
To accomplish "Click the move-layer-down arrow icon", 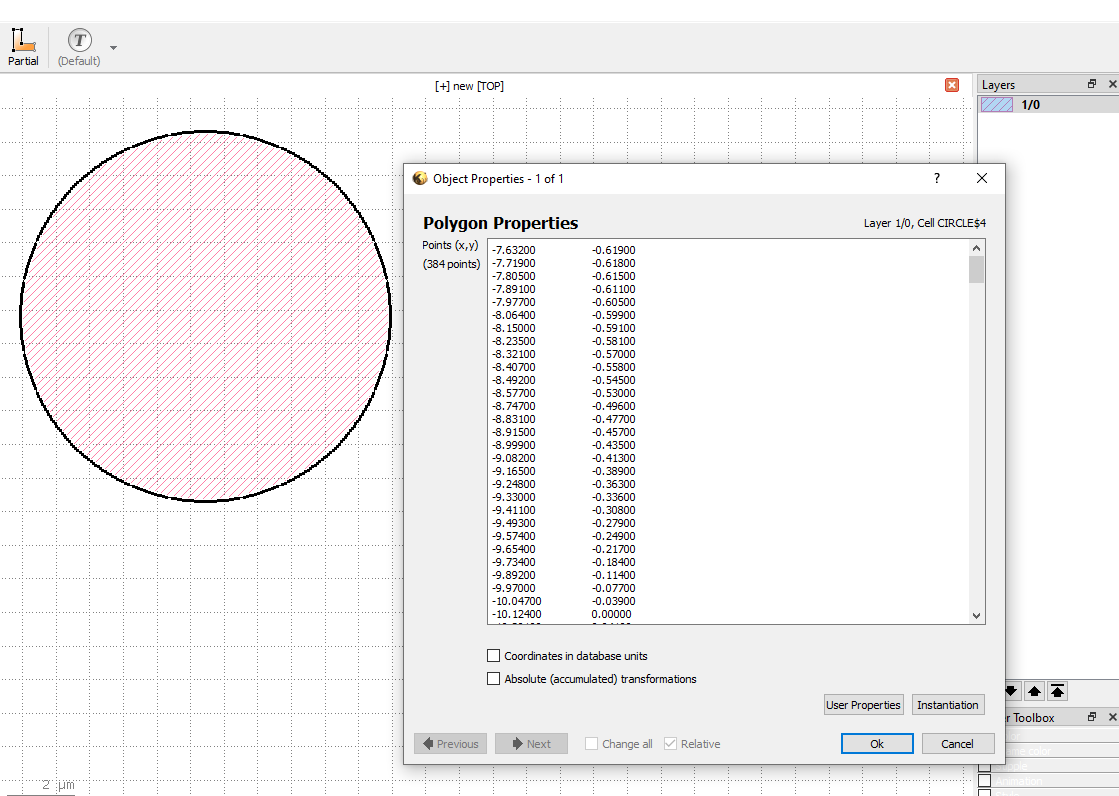I will tap(1011, 691).
